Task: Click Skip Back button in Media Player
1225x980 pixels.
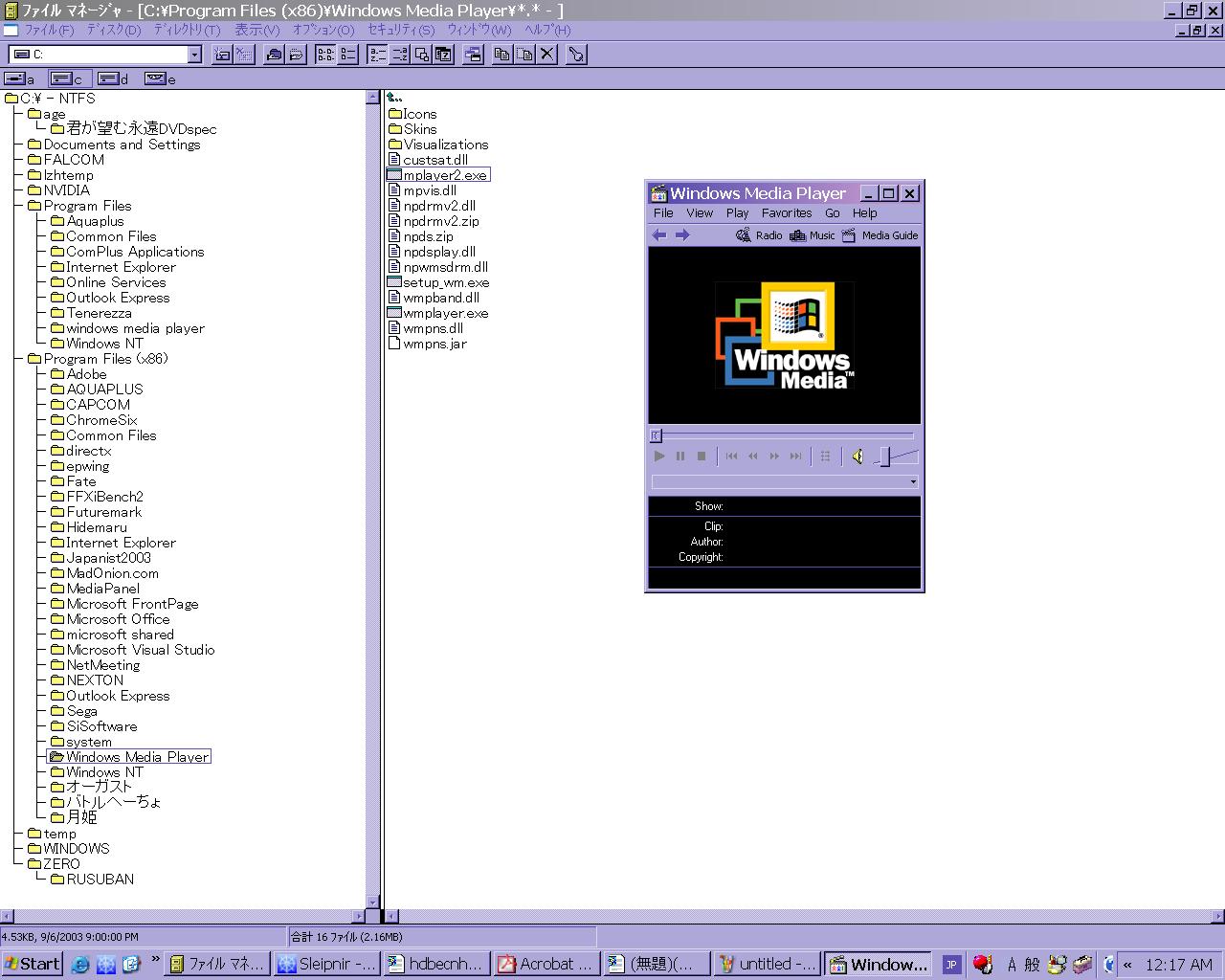Action: click(732, 457)
